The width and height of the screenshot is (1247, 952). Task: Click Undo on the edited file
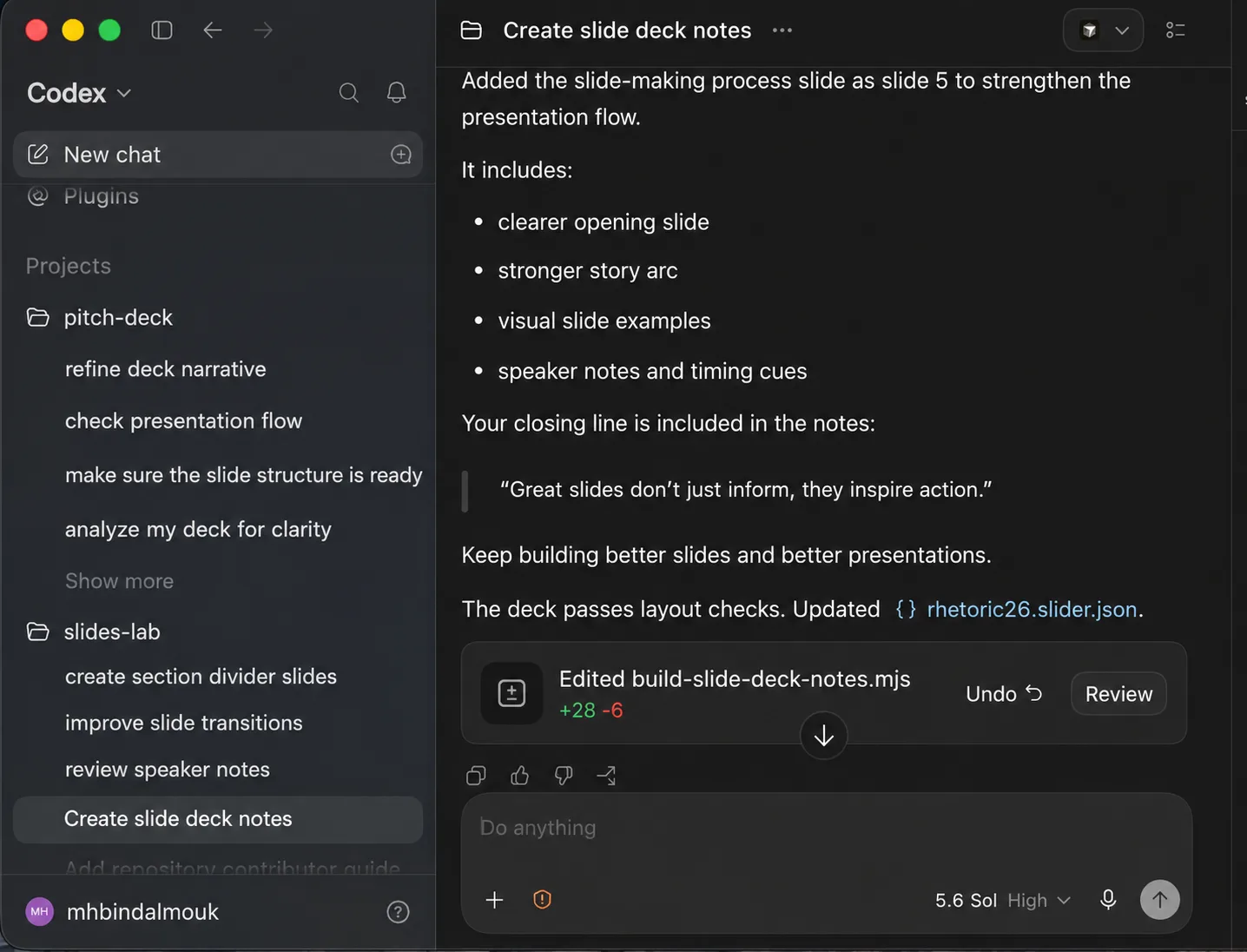[1004, 693]
